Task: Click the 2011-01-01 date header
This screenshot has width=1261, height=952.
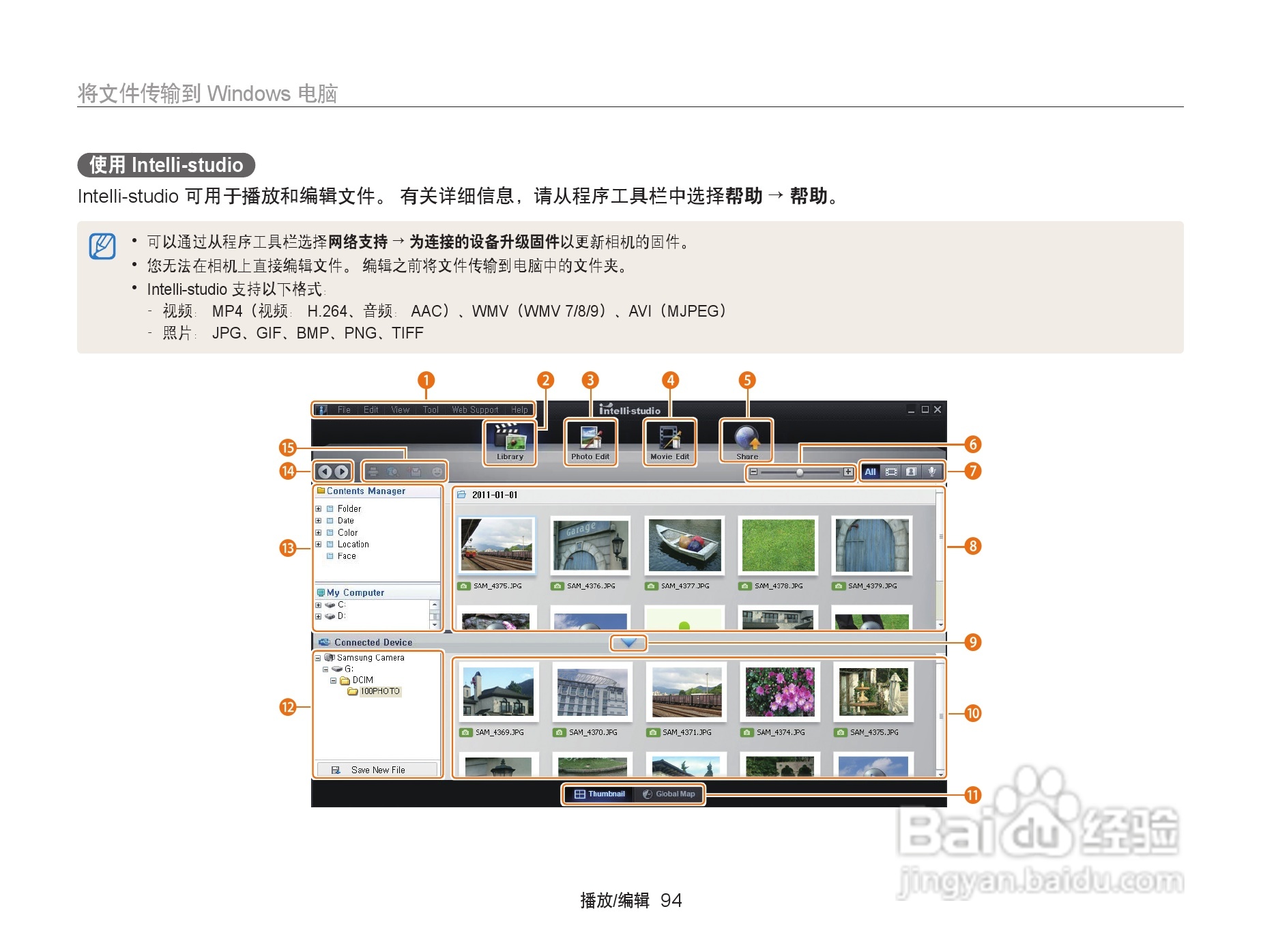Action: pyautogui.click(x=495, y=495)
